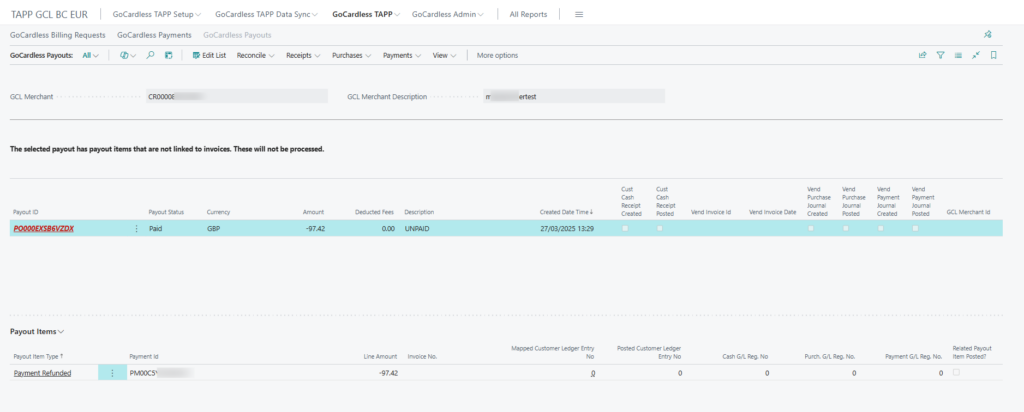Open row options for payout PO000EXSB6VZDX
1024x412 pixels.
tap(136, 229)
